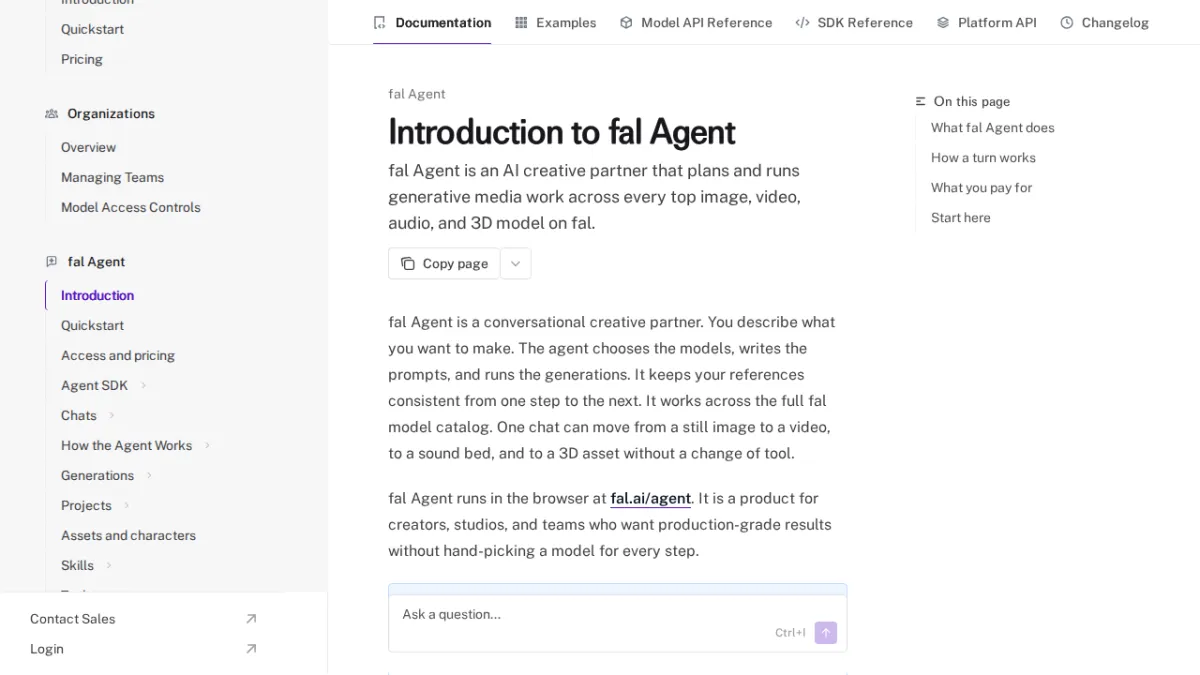Jump to How a turn works section
Viewport: 1200px width, 675px height.
click(x=983, y=158)
